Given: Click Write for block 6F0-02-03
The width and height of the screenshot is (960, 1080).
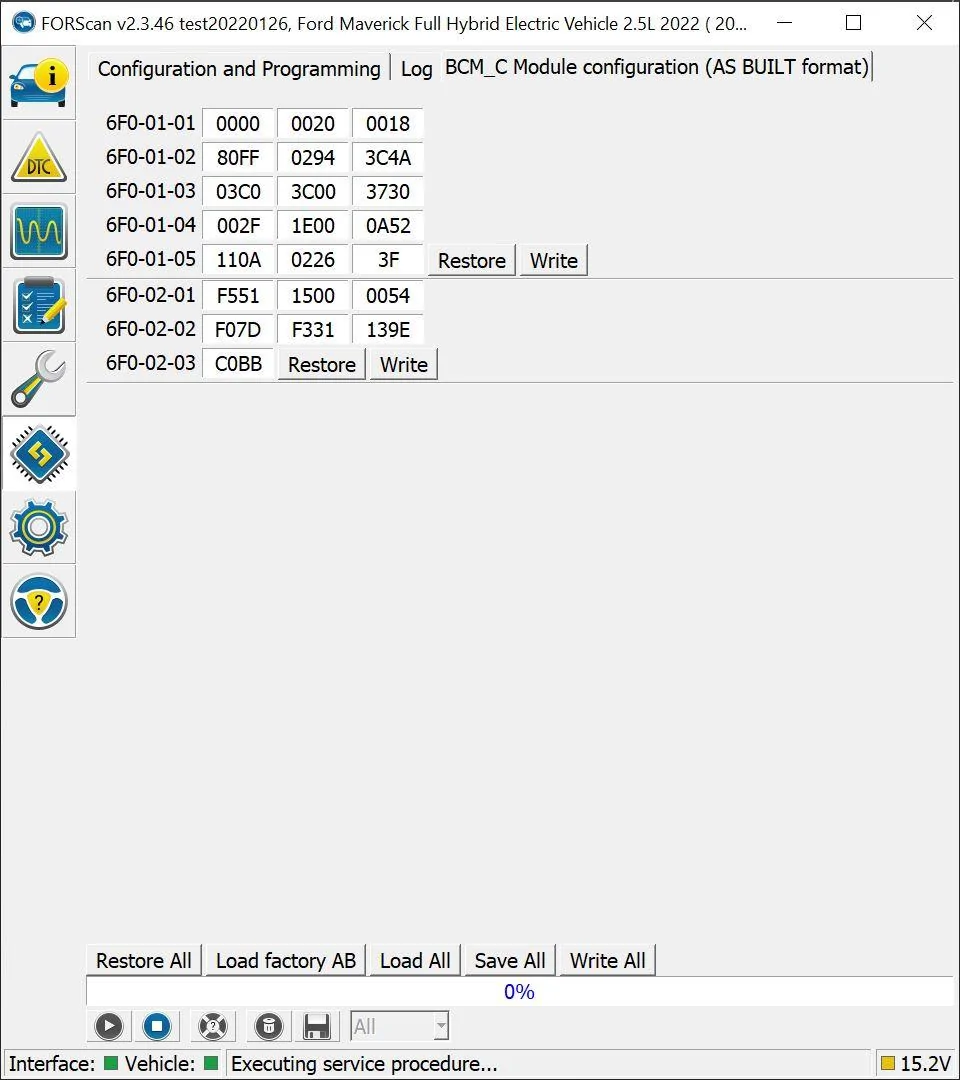Looking at the screenshot, I should pyautogui.click(x=404, y=364).
